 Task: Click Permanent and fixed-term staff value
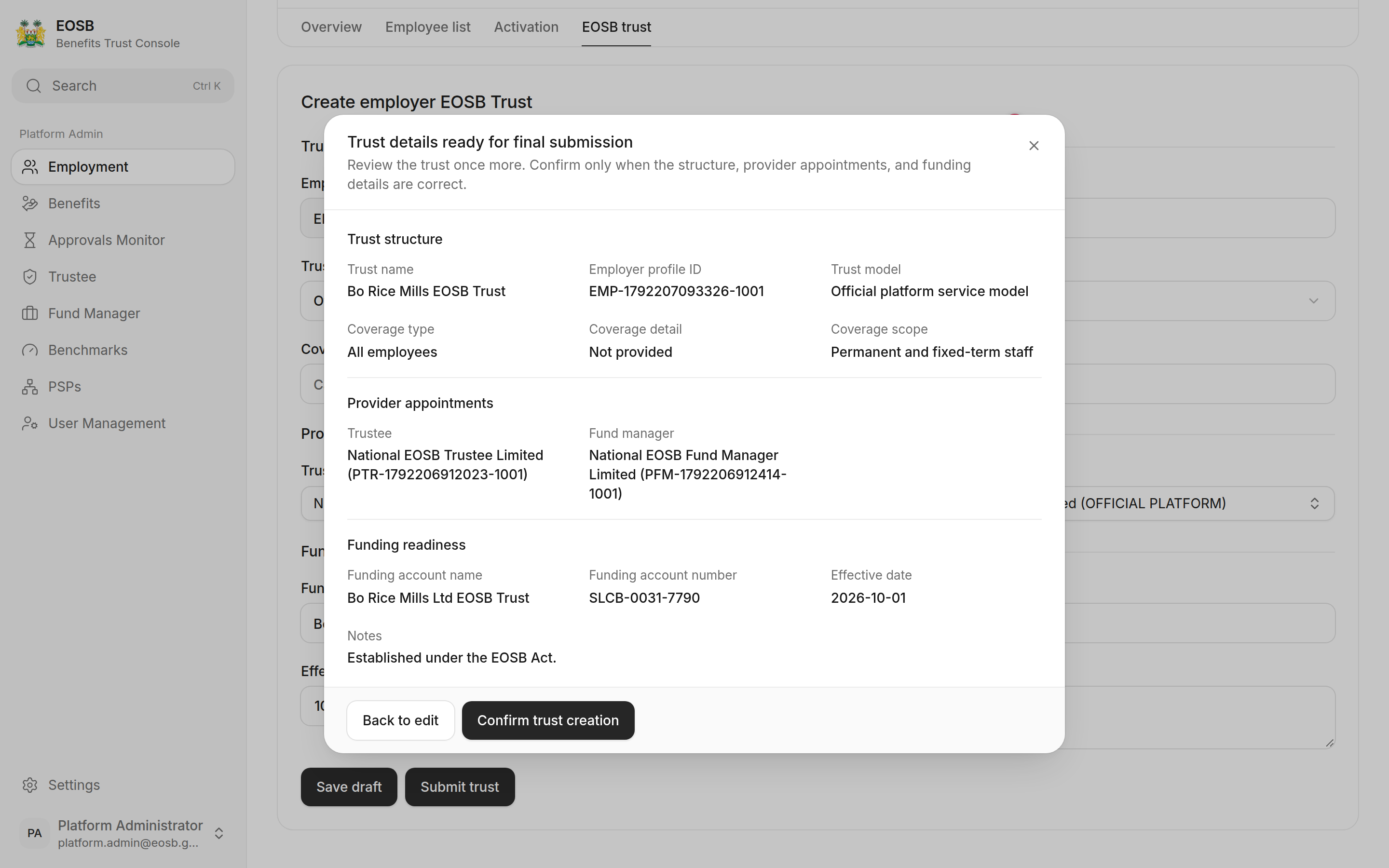tap(932, 352)
